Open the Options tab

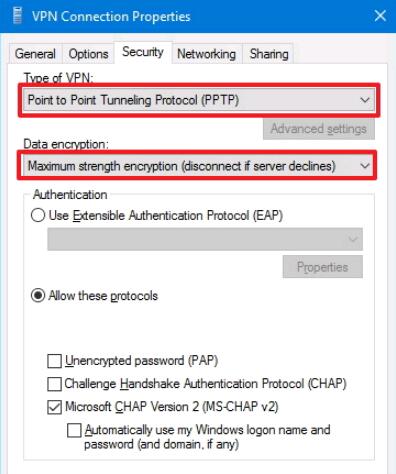click(88, 54)
